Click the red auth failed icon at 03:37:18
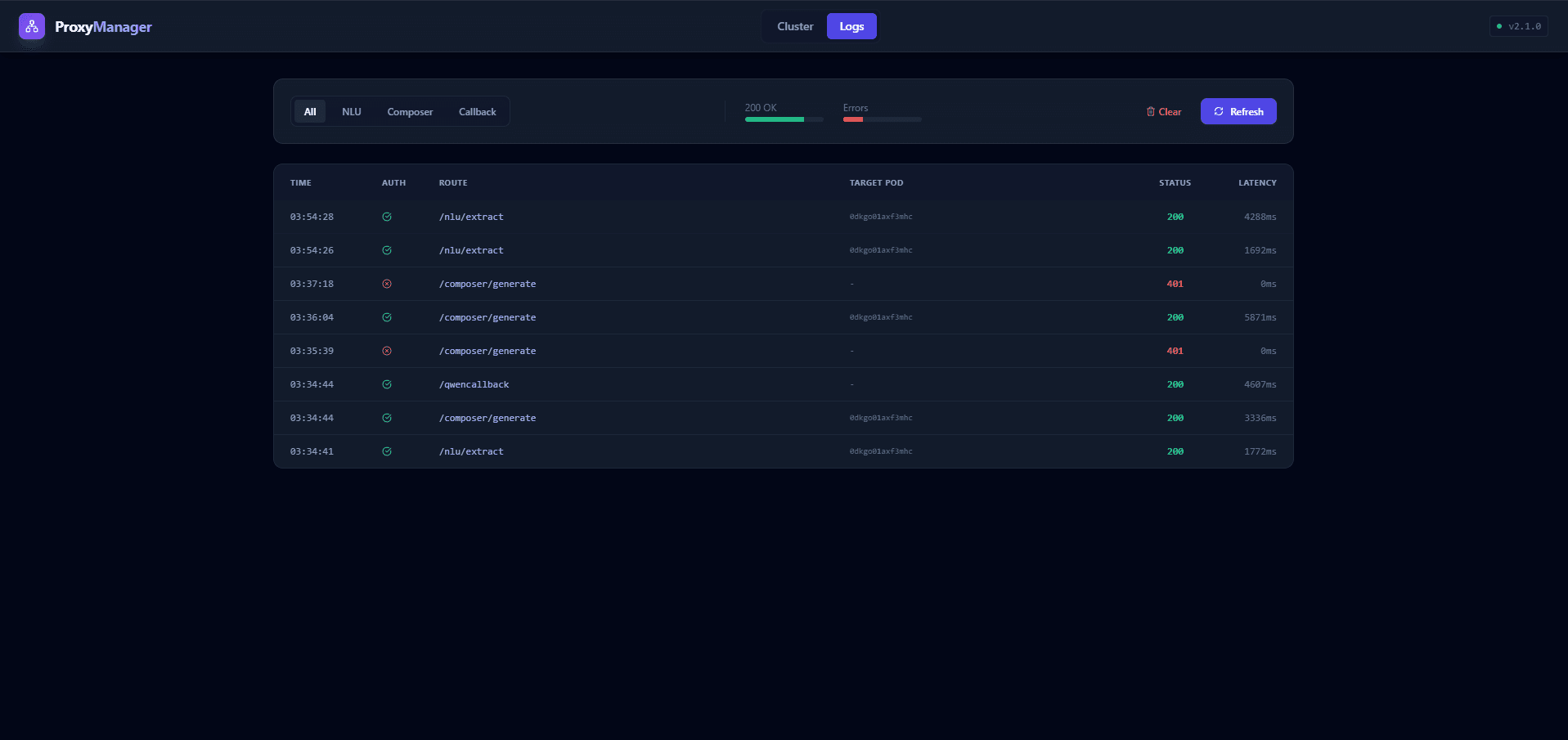This screenshot has width=1568, height=740. tap(387, 284)
